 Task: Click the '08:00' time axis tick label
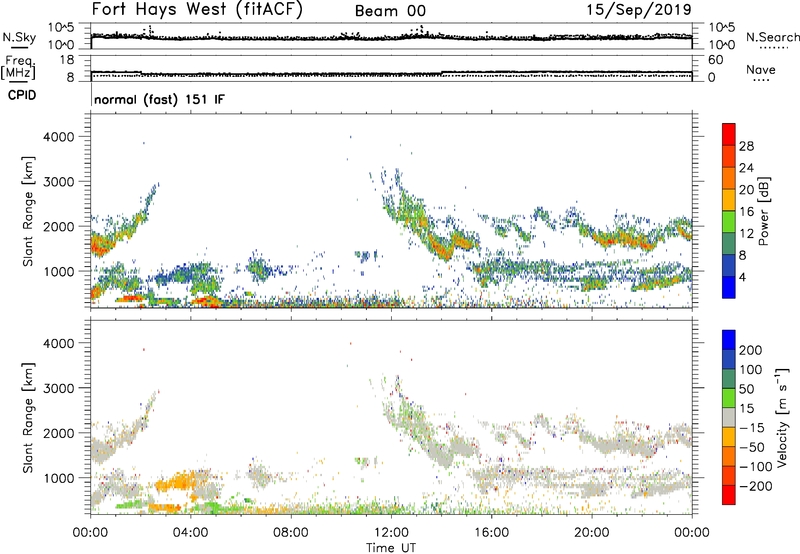click(x=291, y=533)
